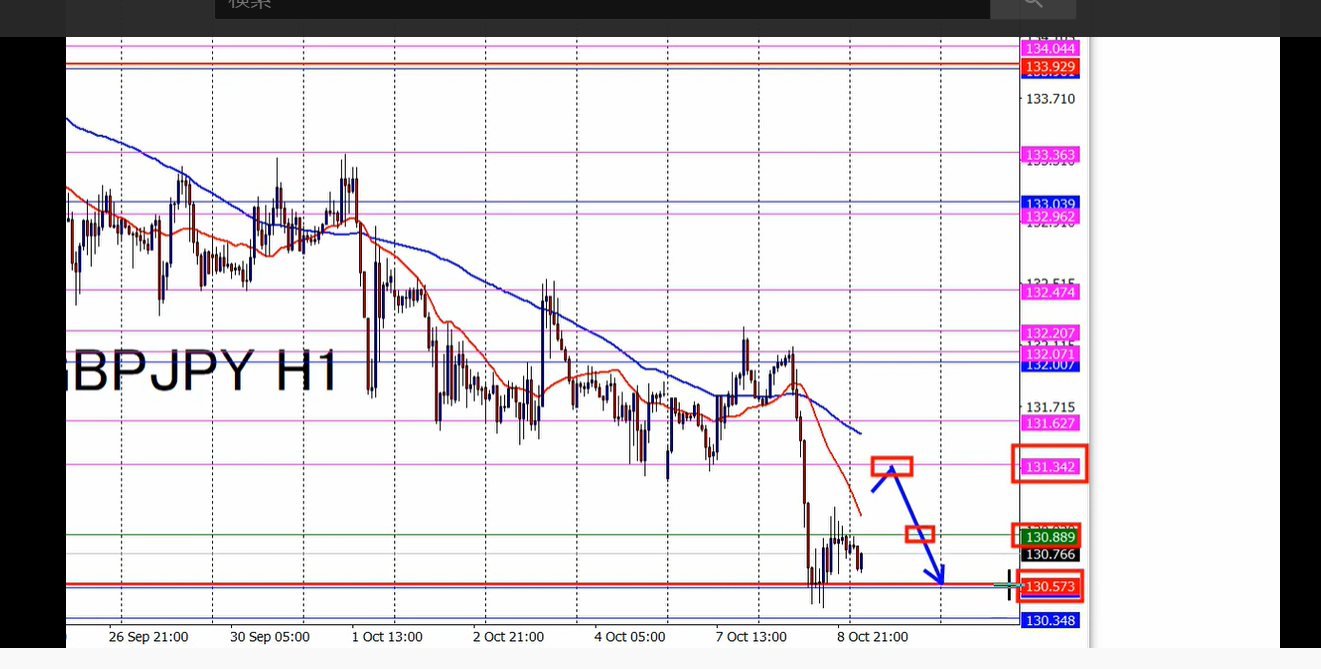Click the 134.044 magenta price label

(1050, 48)
